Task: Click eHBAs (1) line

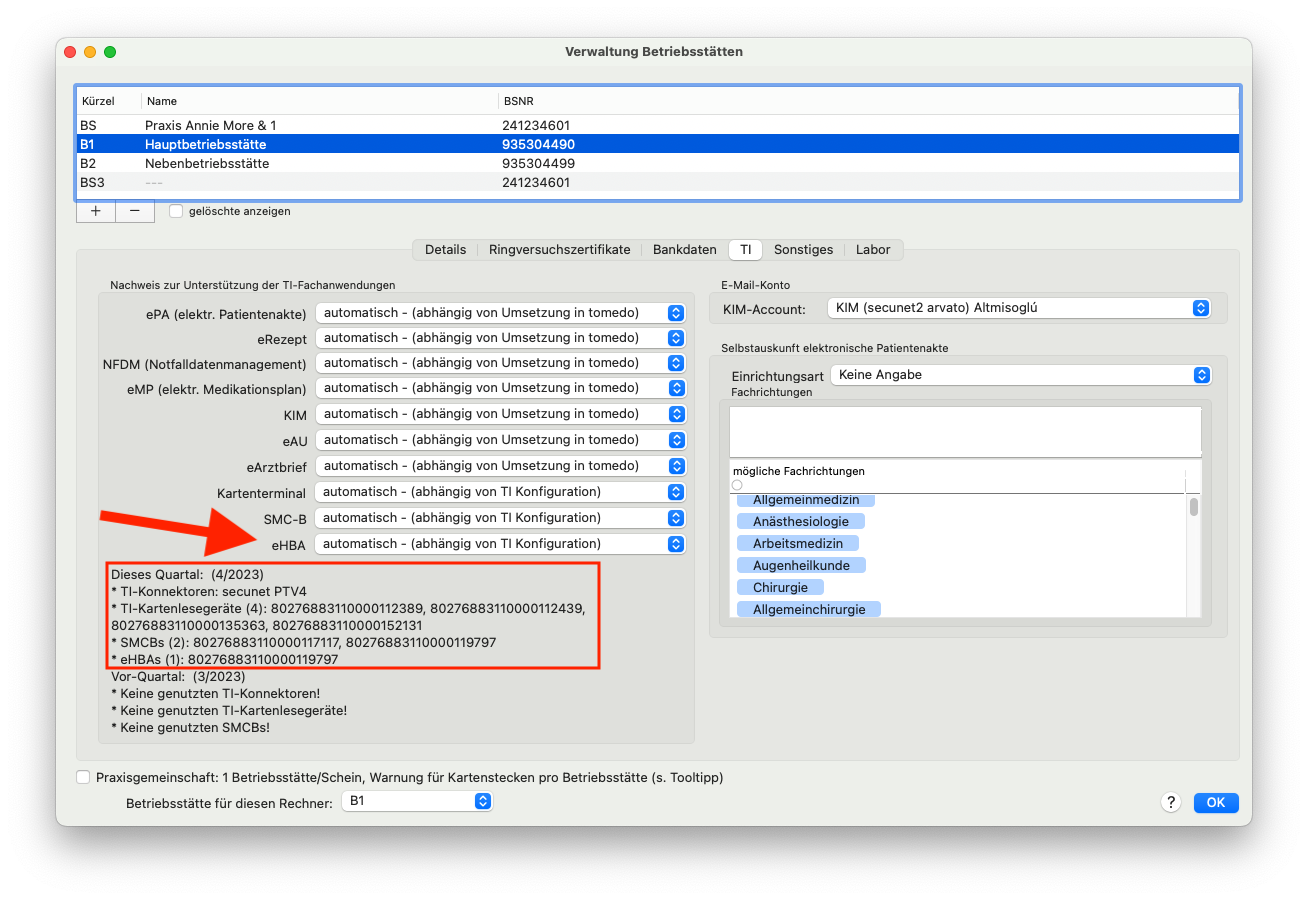Action: click(x=225, y=659)
